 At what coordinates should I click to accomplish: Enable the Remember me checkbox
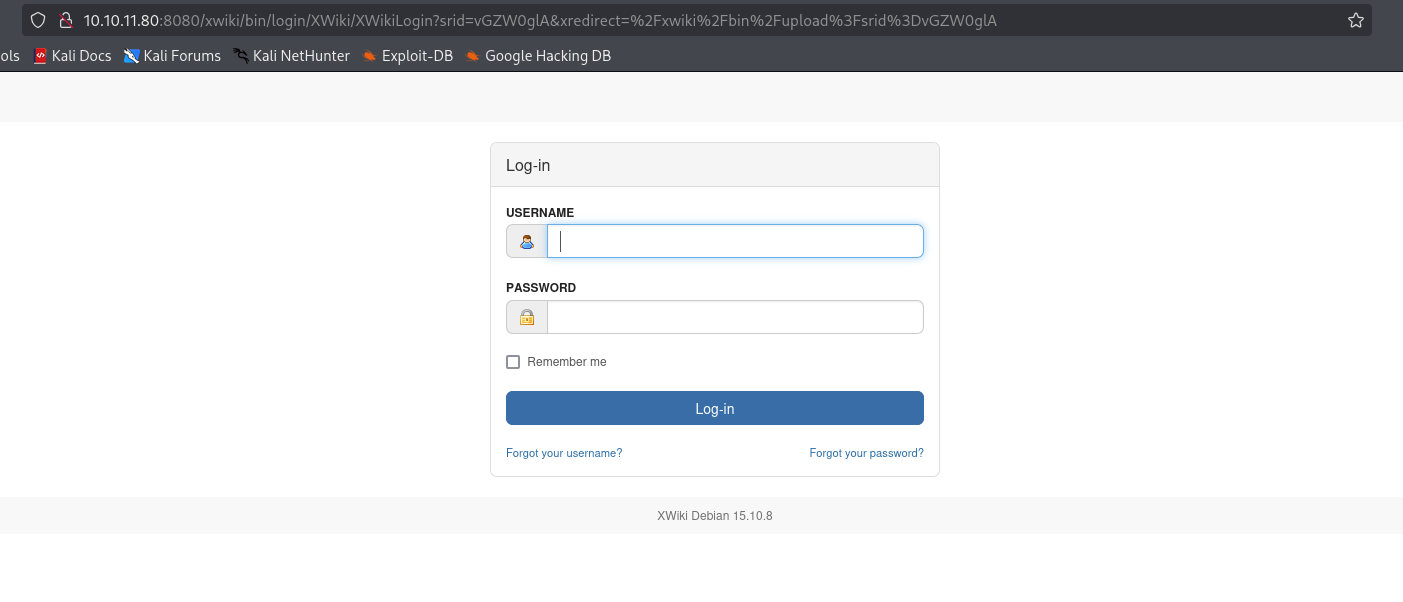(513, 362)
